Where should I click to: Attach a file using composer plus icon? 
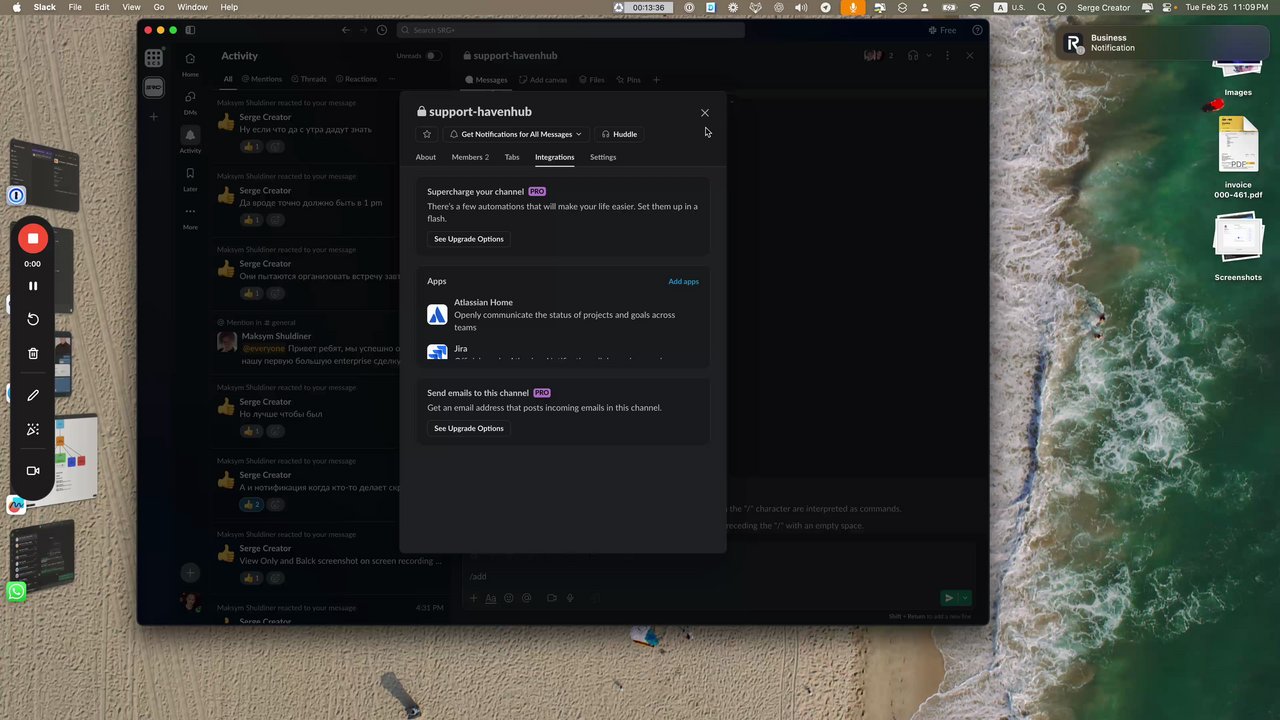pyautogui.click(x=474, y=598)
